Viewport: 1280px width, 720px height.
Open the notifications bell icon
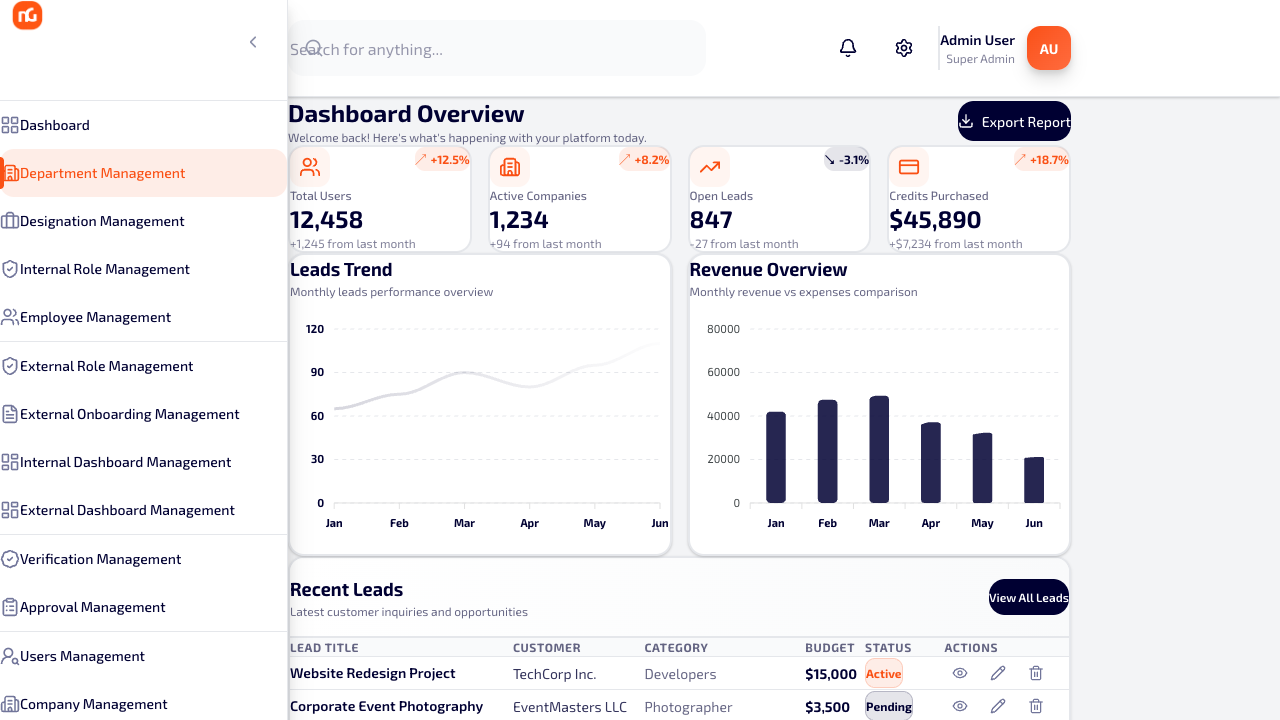(x=848, y=48)
